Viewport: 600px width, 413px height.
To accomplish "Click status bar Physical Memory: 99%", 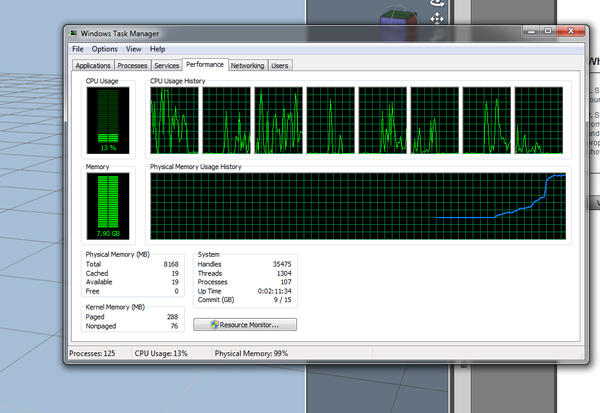I will tap(251, 353).
